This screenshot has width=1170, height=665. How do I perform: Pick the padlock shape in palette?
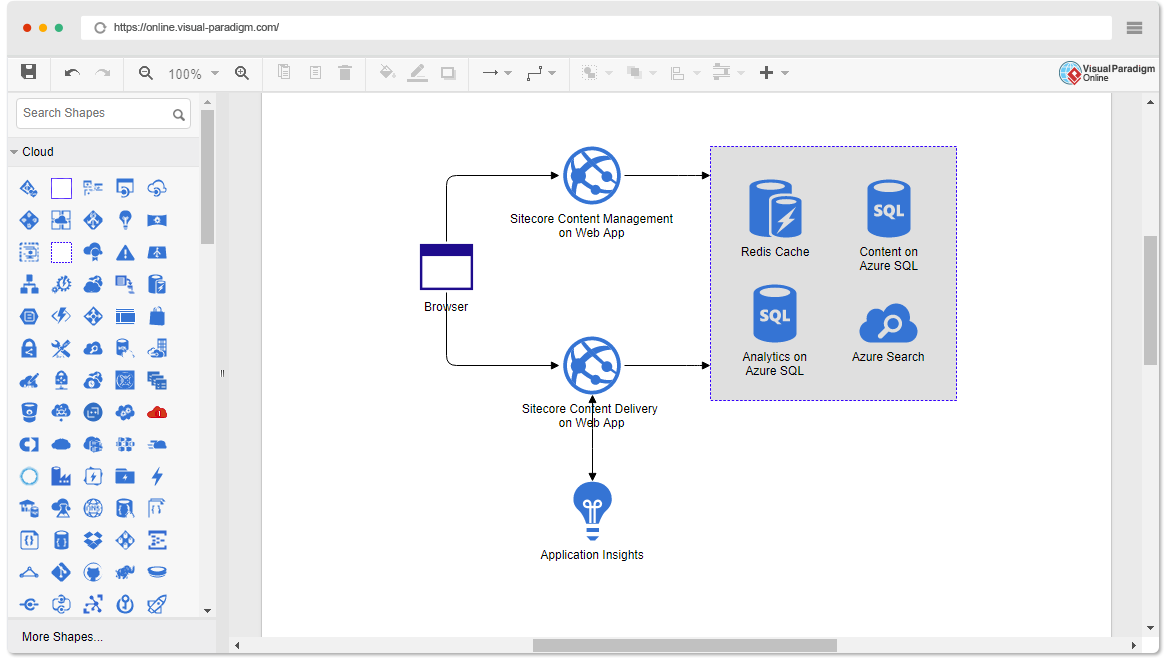coord(29,349)
